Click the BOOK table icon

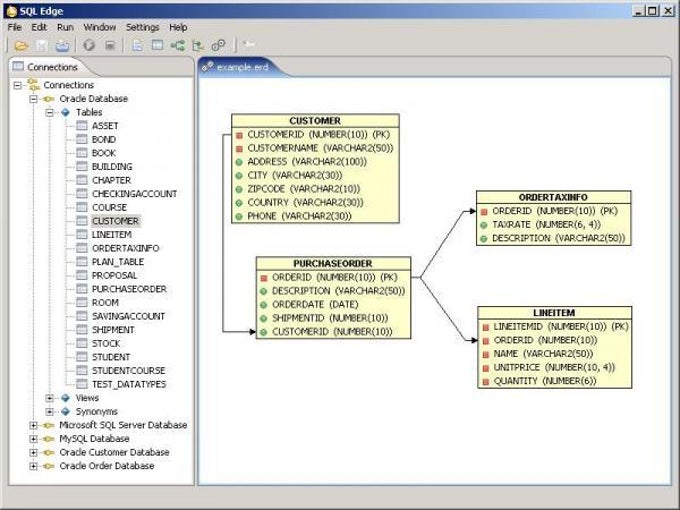coord(82,153)
